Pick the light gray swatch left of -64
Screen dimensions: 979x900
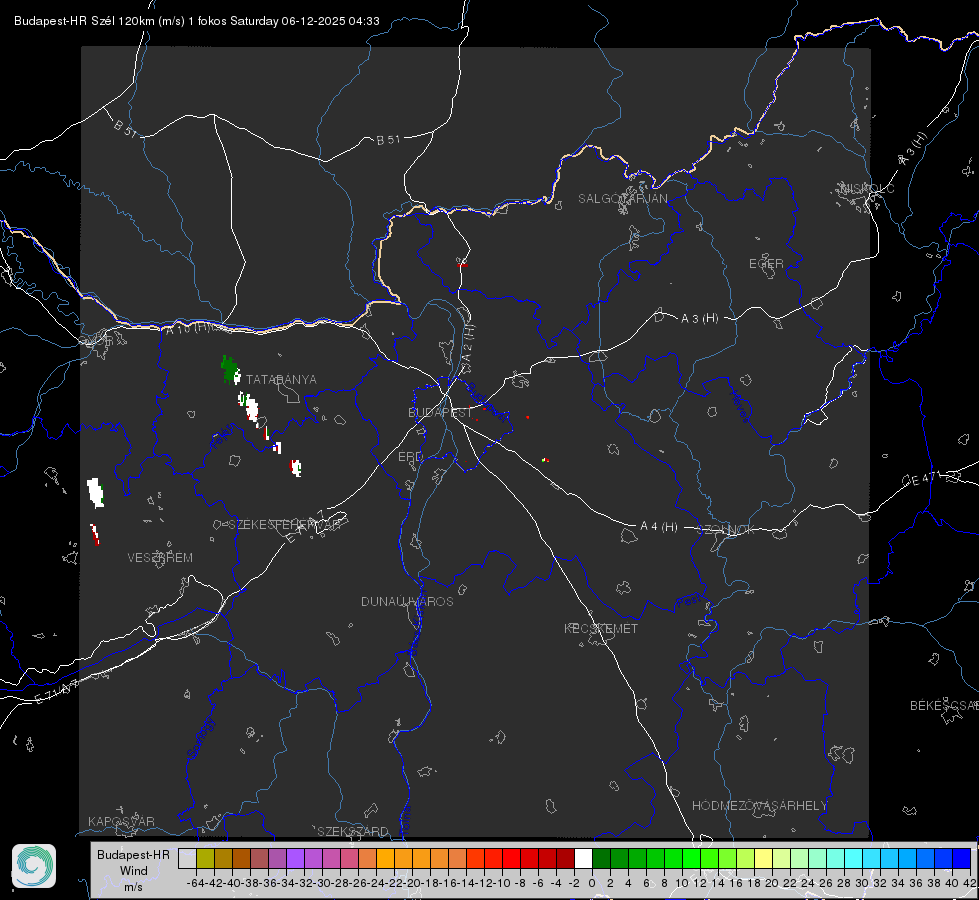(x=187, y=858)
